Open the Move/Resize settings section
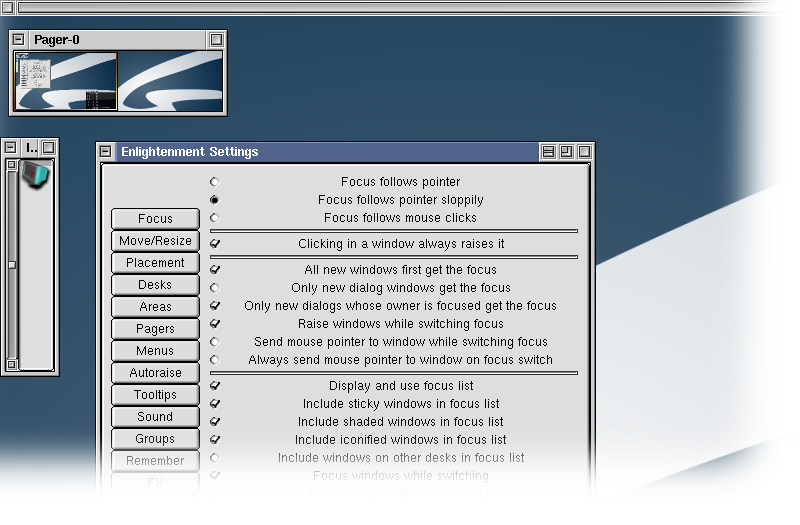This screenshot has width=800, height=525. (x=155, y=240)
